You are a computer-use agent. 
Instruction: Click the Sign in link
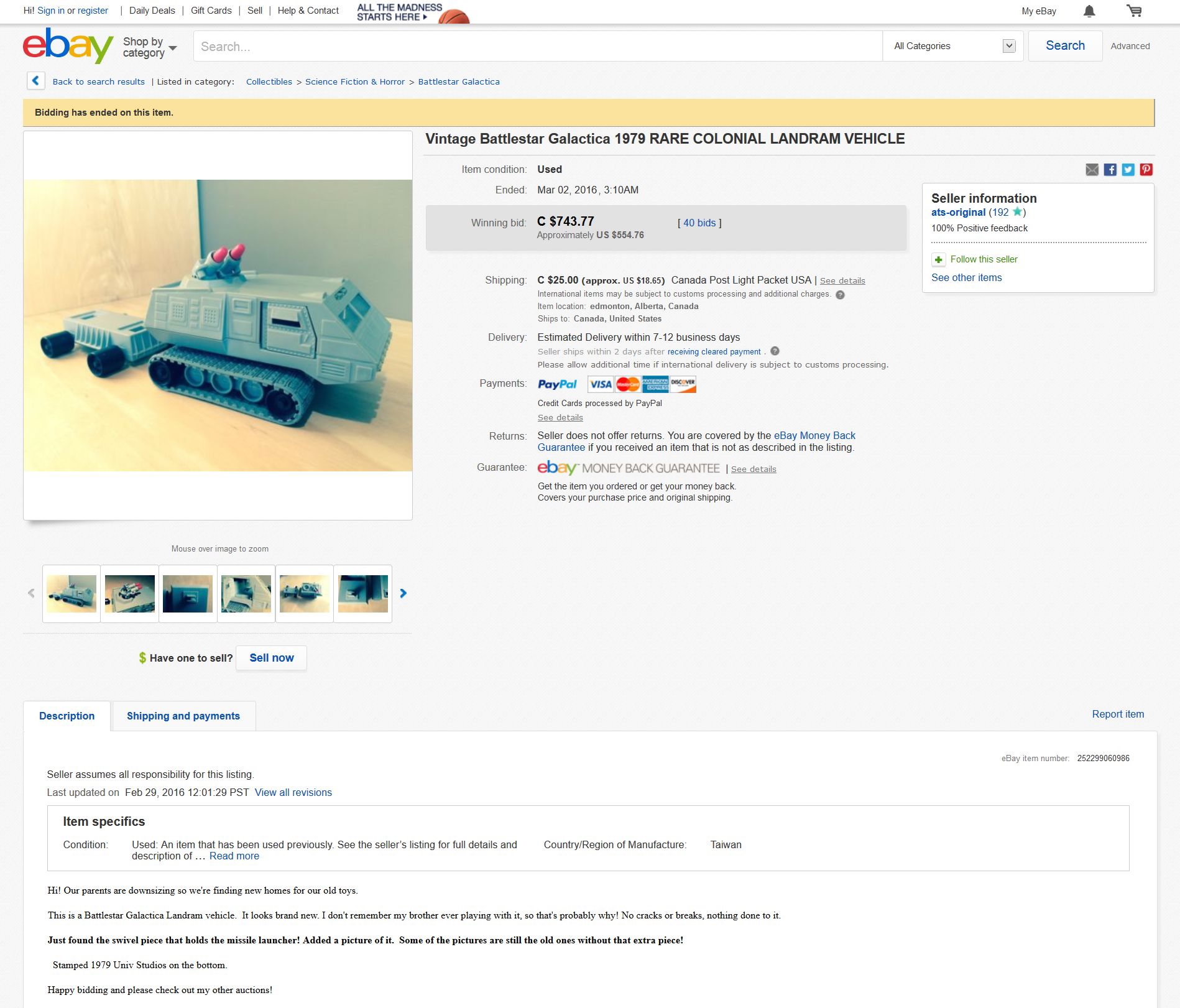point(51,11)
